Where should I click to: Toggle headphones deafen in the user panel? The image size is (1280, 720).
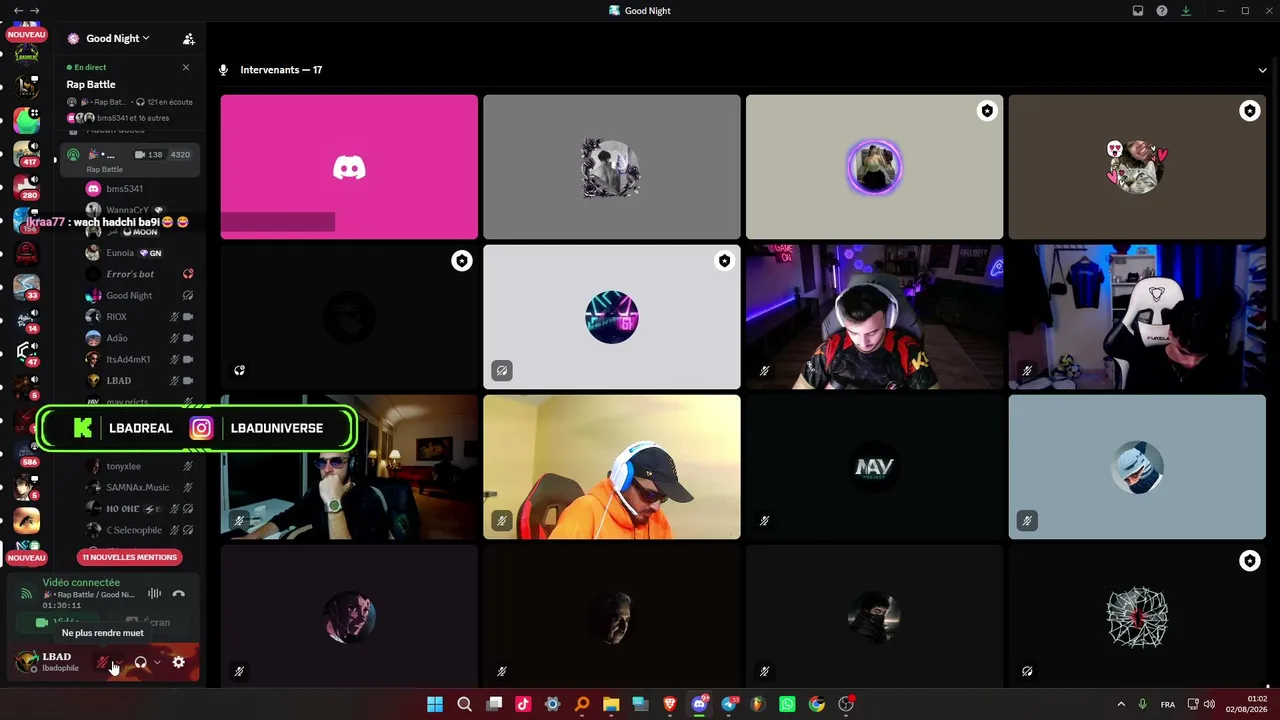pyautogui.click(x=140, y=662)
